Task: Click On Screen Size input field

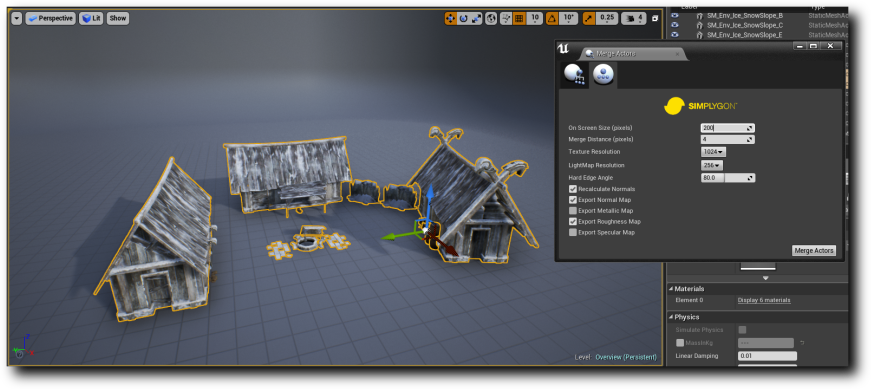Action: click(x=728, y=128)
